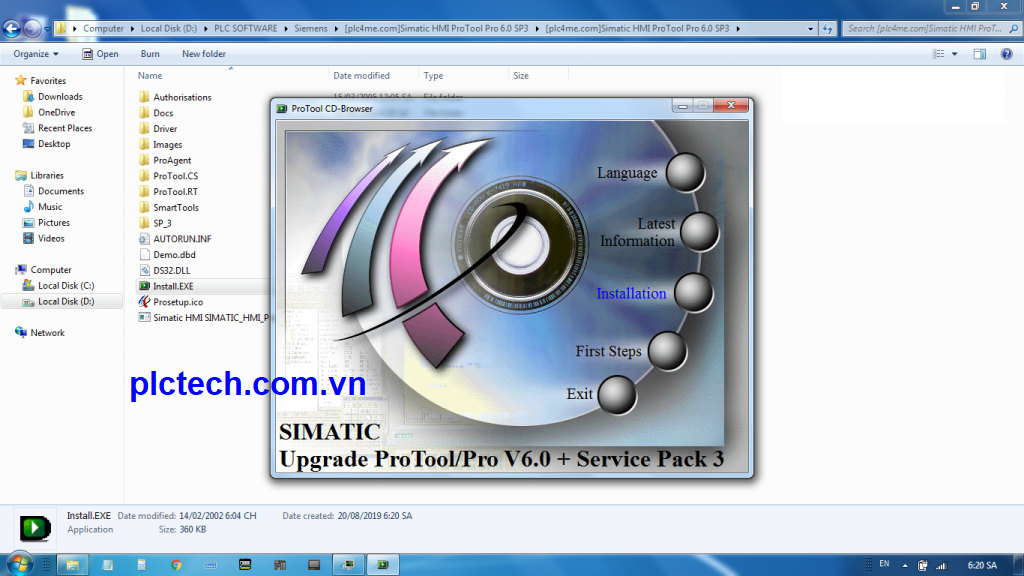Select the Prosetup.ico file
1024x576 pixels.
[x=171, y=302]
